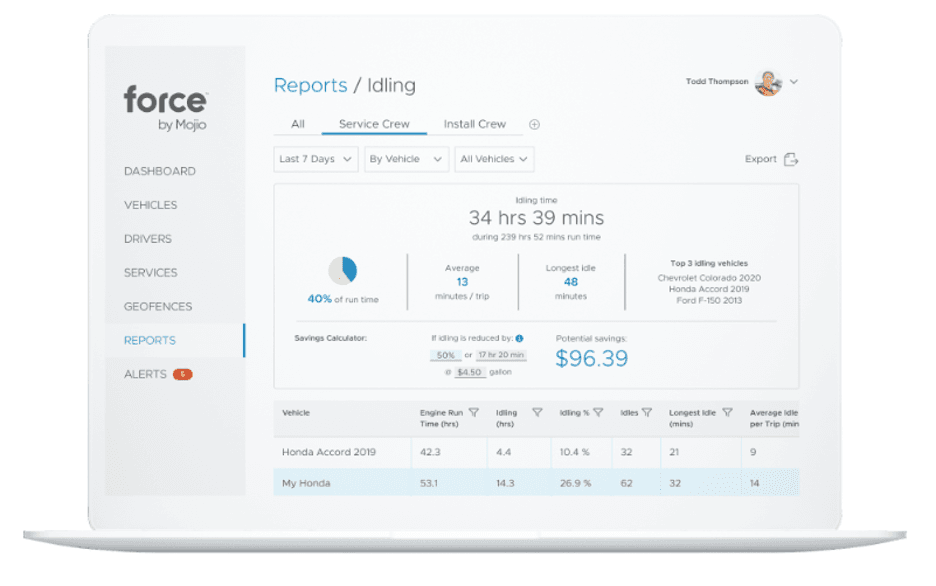Click Todd Thompson's profile avatar
This screenshot has width=936, height=586.
click(767, 81)
